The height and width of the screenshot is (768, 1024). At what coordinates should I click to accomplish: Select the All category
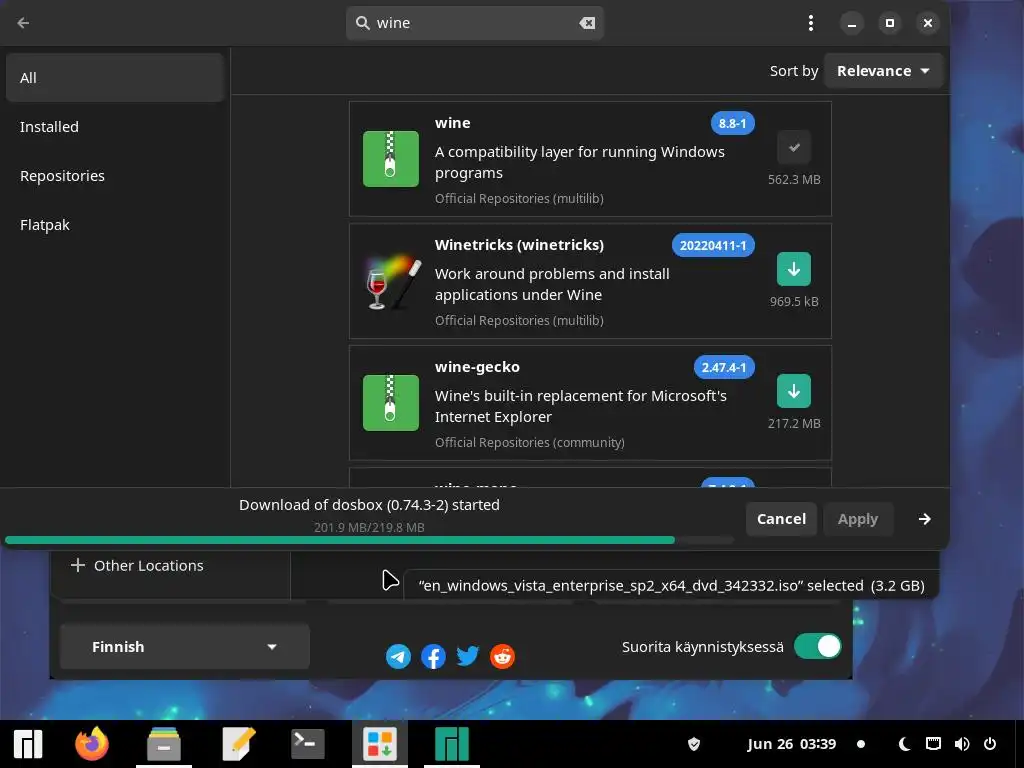pyautogui.click(x=115, y=78)
